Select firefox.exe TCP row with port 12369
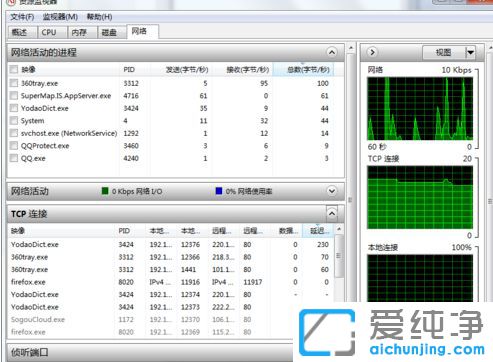The width and height of the screenshot is (493, 362). pos(151,332)
